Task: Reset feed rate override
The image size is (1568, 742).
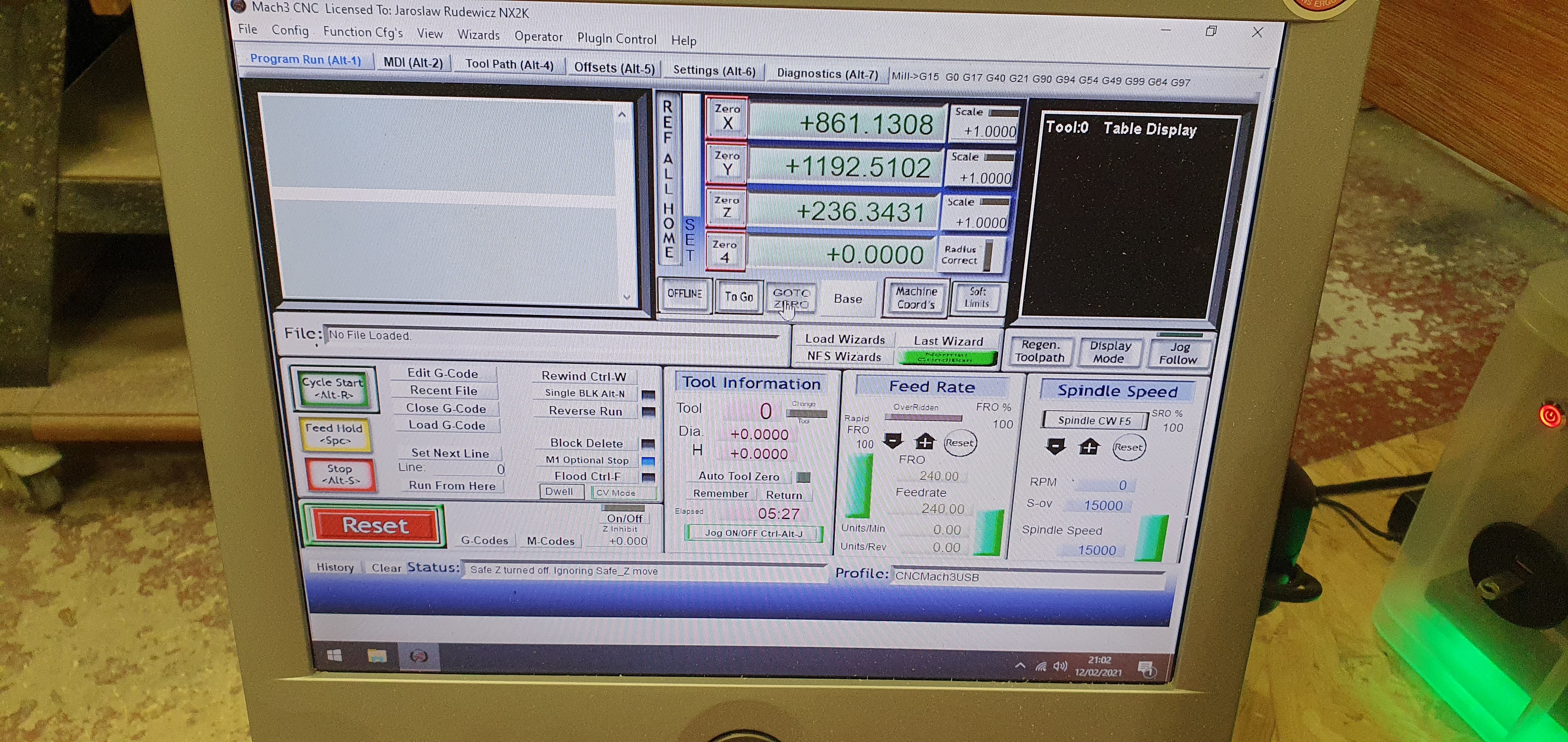Action: (960, 443)
